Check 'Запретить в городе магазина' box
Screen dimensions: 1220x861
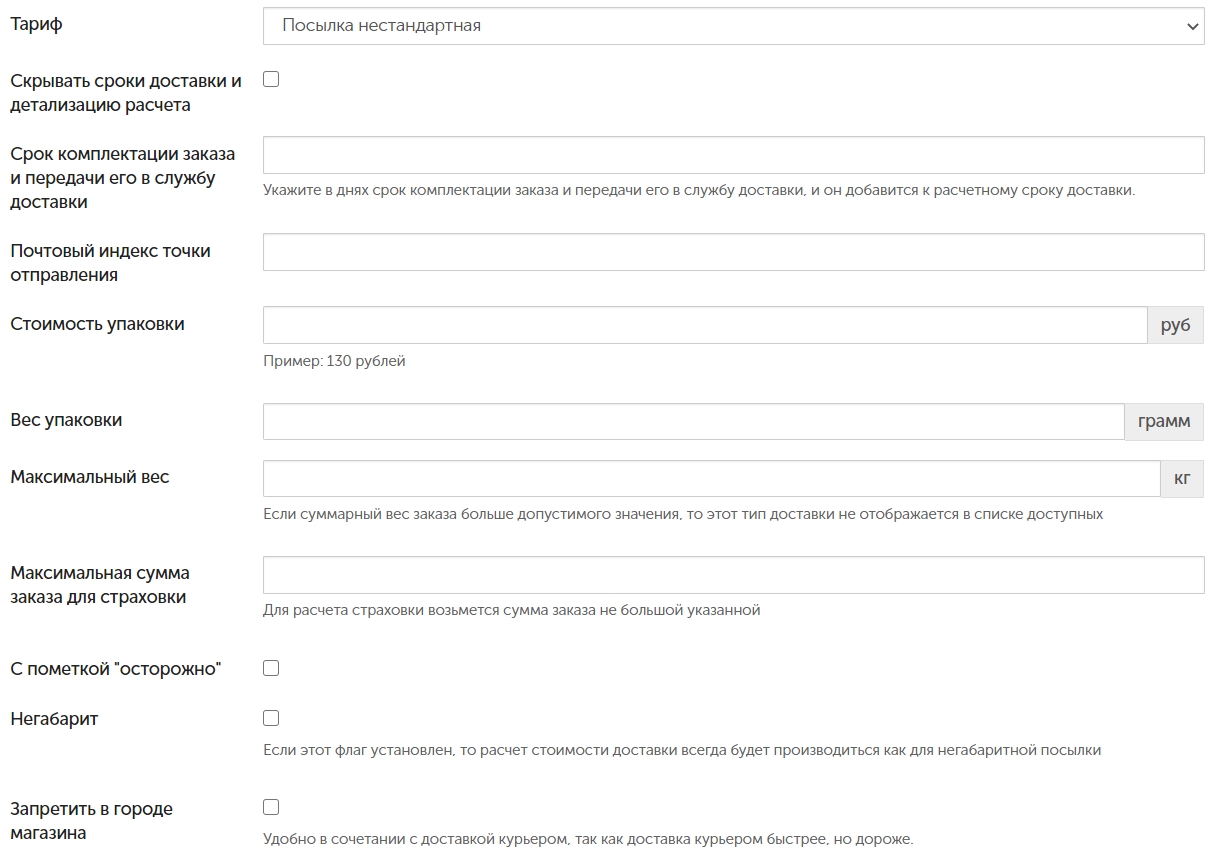[x=271, y=807]
